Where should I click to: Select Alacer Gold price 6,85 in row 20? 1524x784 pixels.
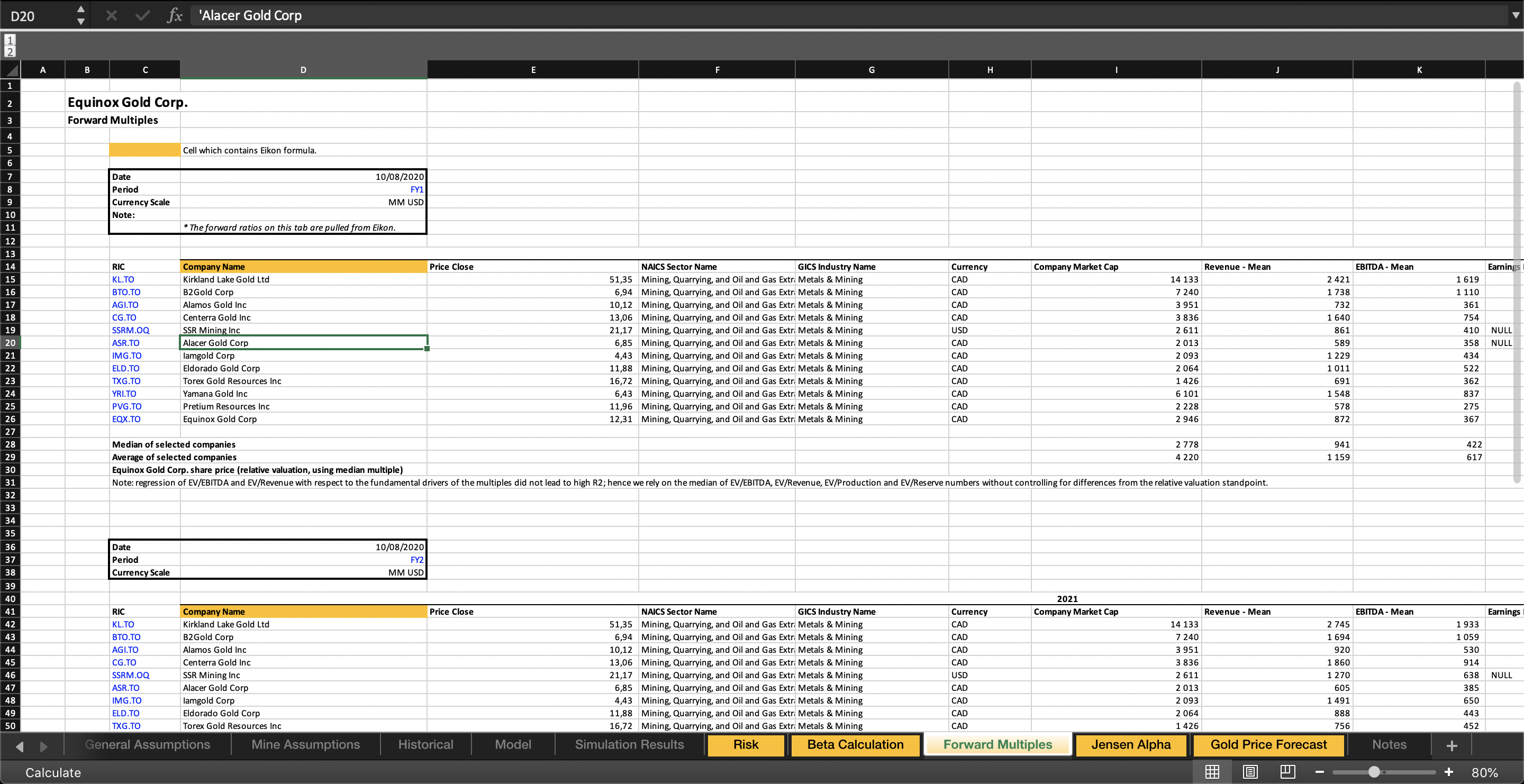533,343
